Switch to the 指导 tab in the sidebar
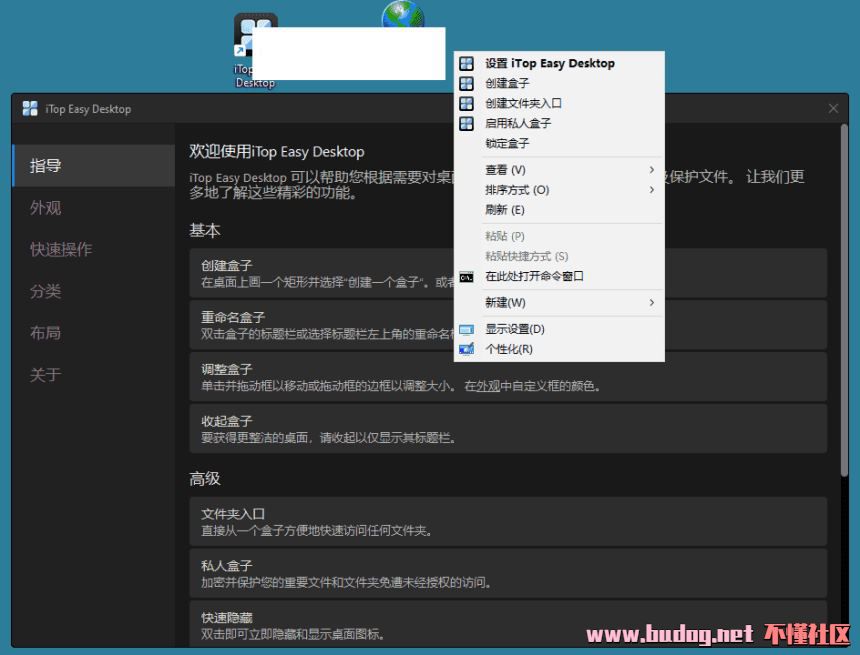The image size is (860, 655). coord(93,166)
